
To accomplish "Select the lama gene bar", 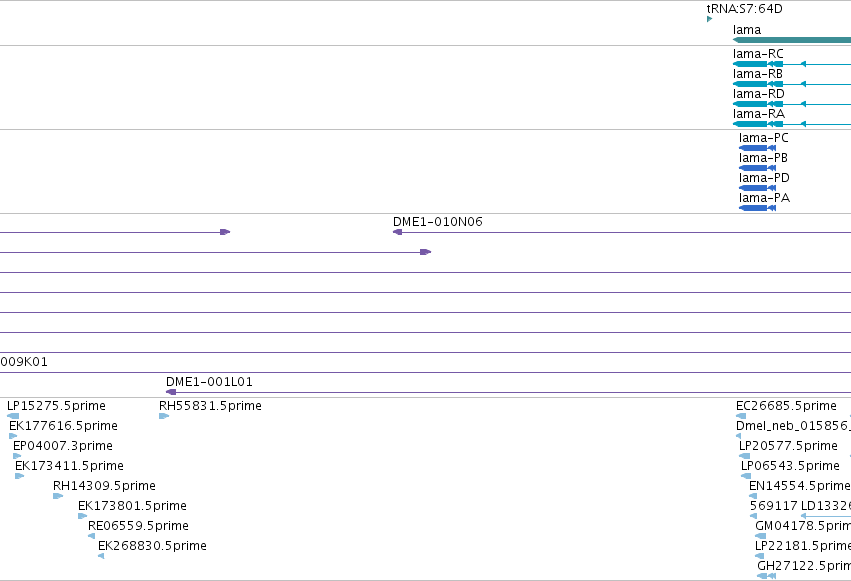I will (792, 40).
